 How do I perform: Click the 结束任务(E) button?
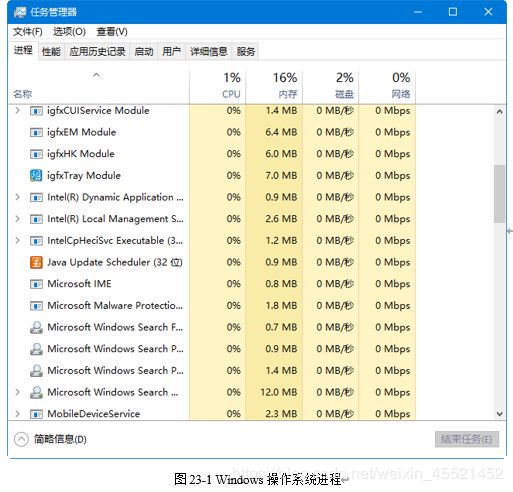pos(467,439)
